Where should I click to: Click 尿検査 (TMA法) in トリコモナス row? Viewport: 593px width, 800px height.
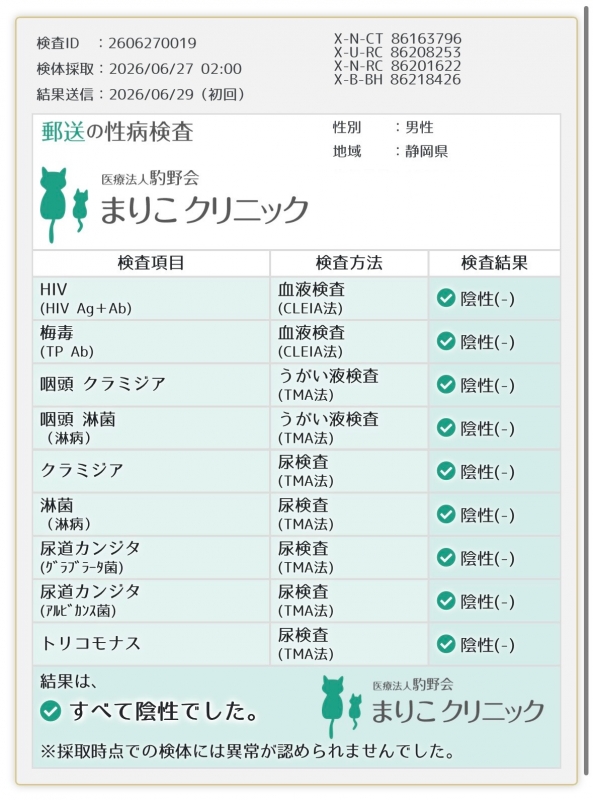[349, 644]
